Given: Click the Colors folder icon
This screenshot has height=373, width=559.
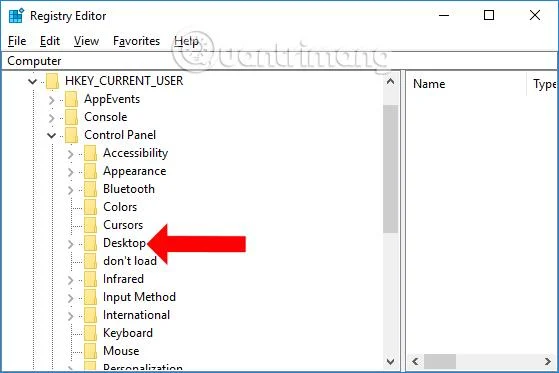Looking at the screenshot, I should tap(90, 207).
